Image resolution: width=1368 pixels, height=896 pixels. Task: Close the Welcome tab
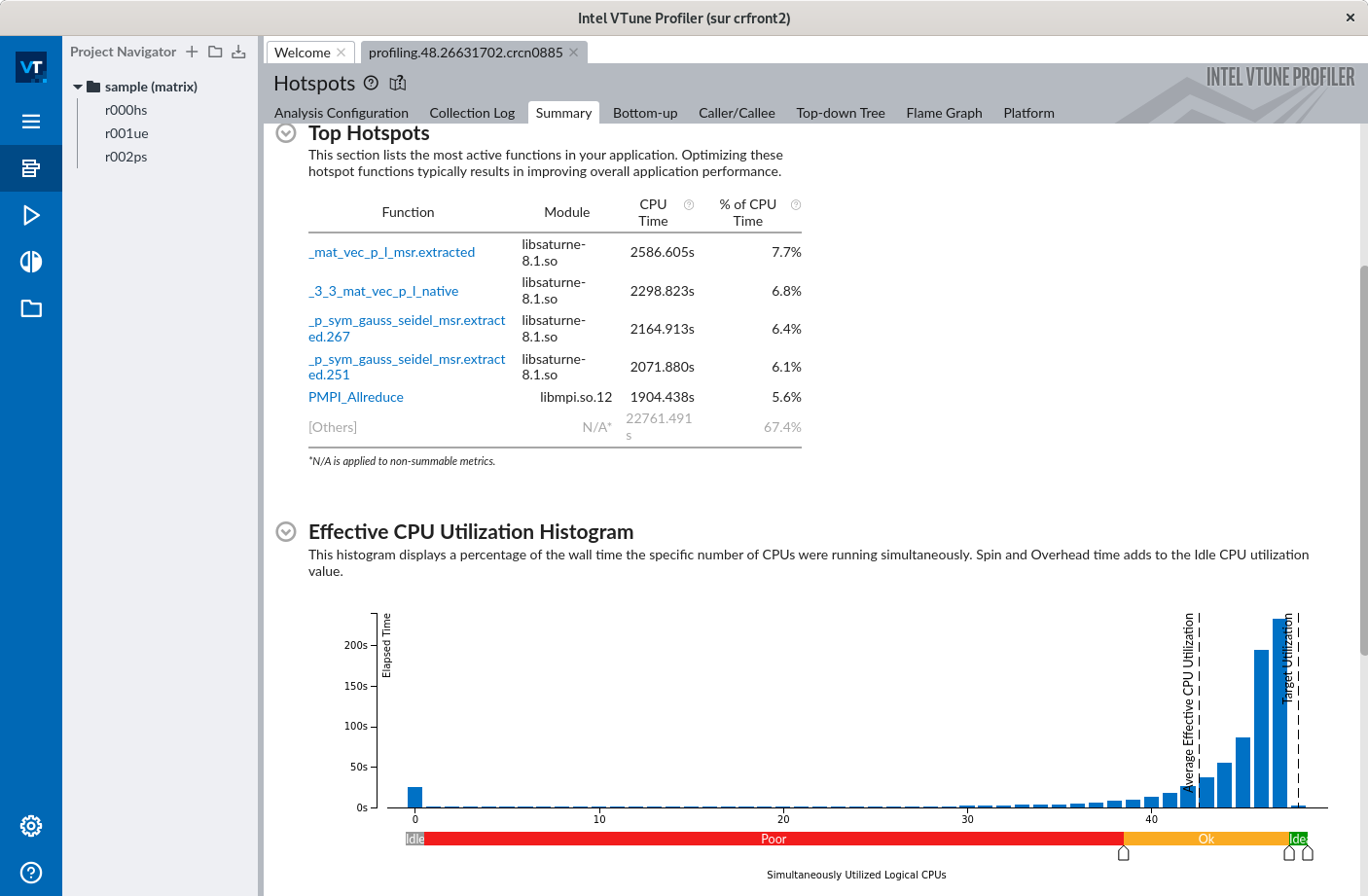(342, 53)
